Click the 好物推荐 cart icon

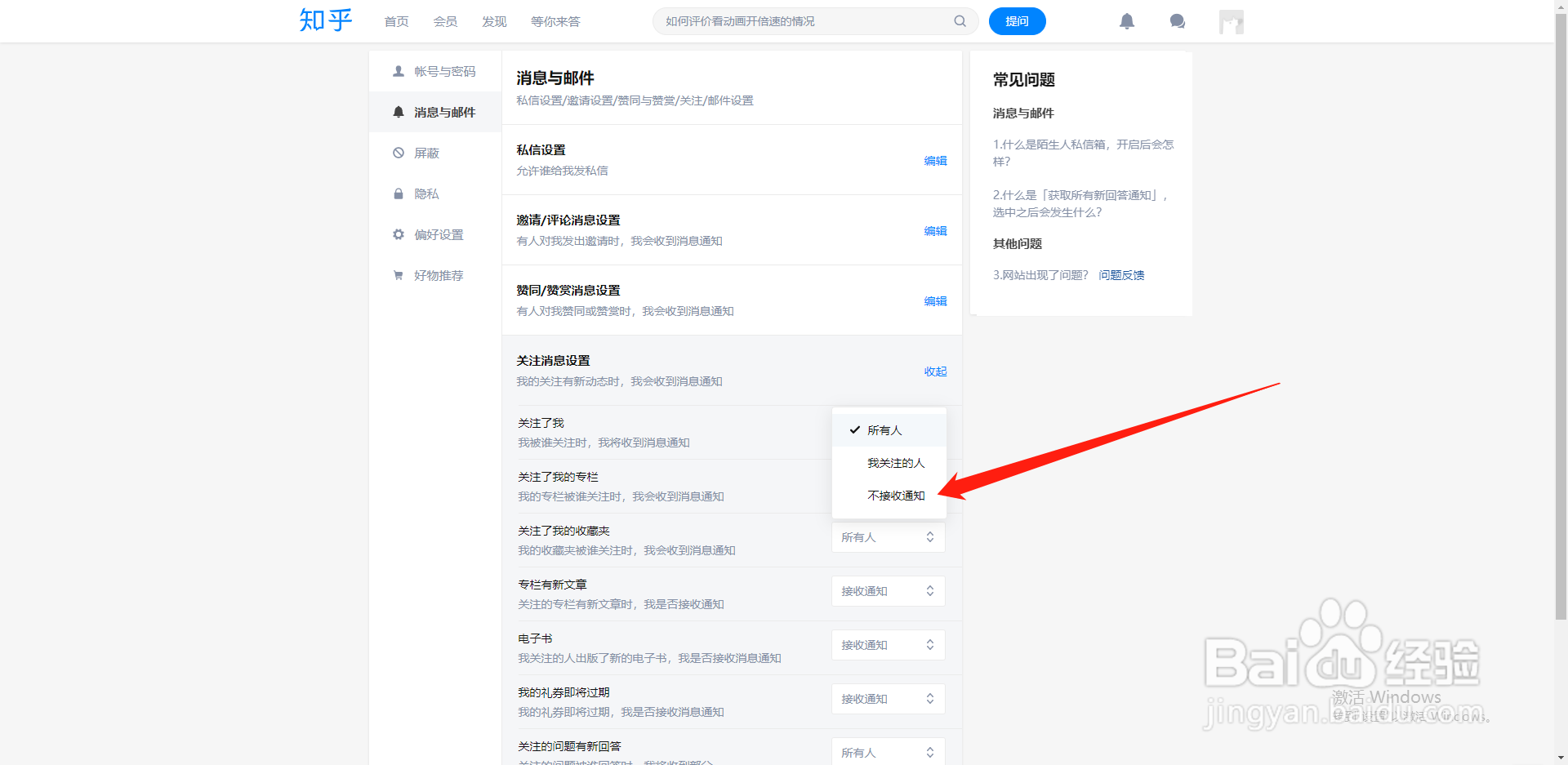(399, 275)
